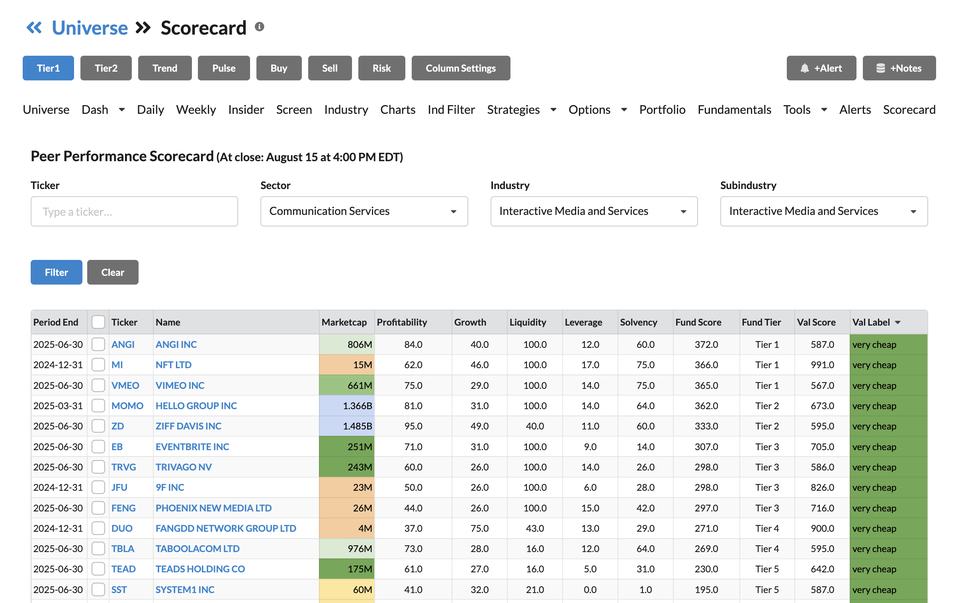Open the Portfolio nav item

click(x=662, y=110)
